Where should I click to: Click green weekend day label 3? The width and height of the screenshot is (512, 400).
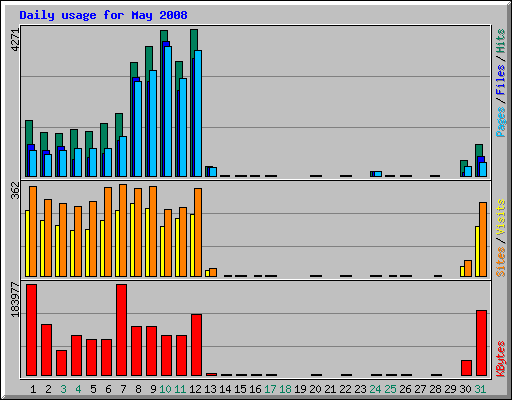click(63, 389)
